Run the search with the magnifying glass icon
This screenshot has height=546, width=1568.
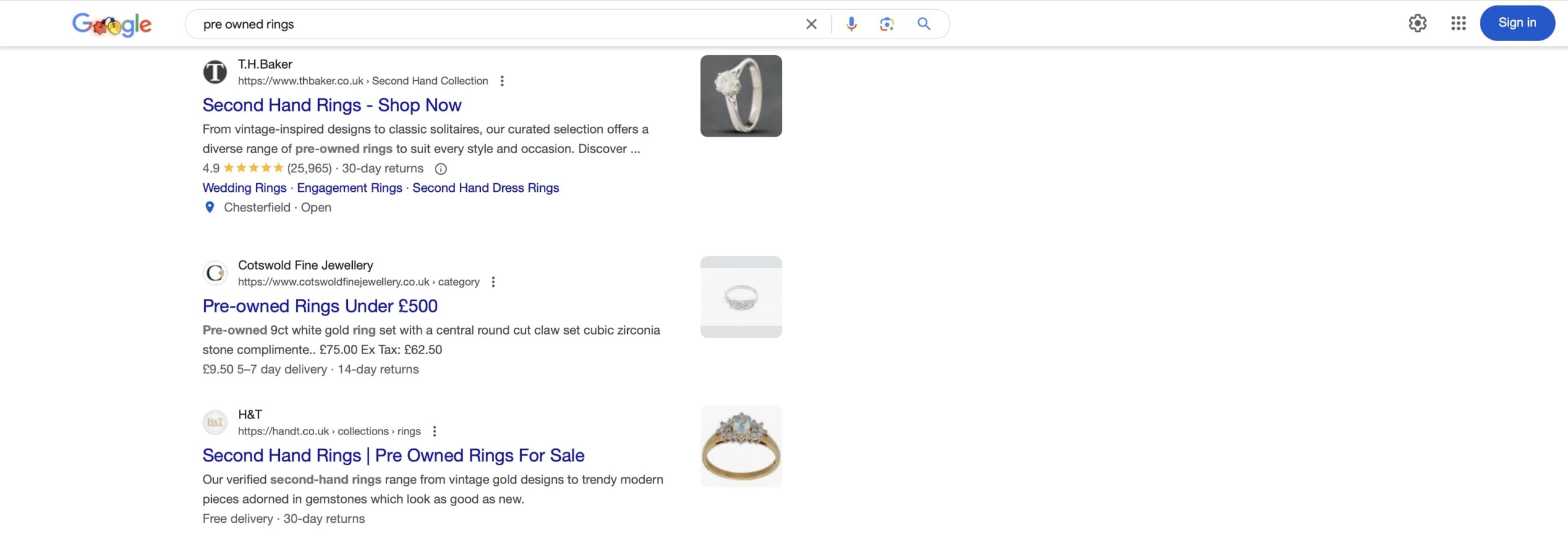click(x=923, y=23)
